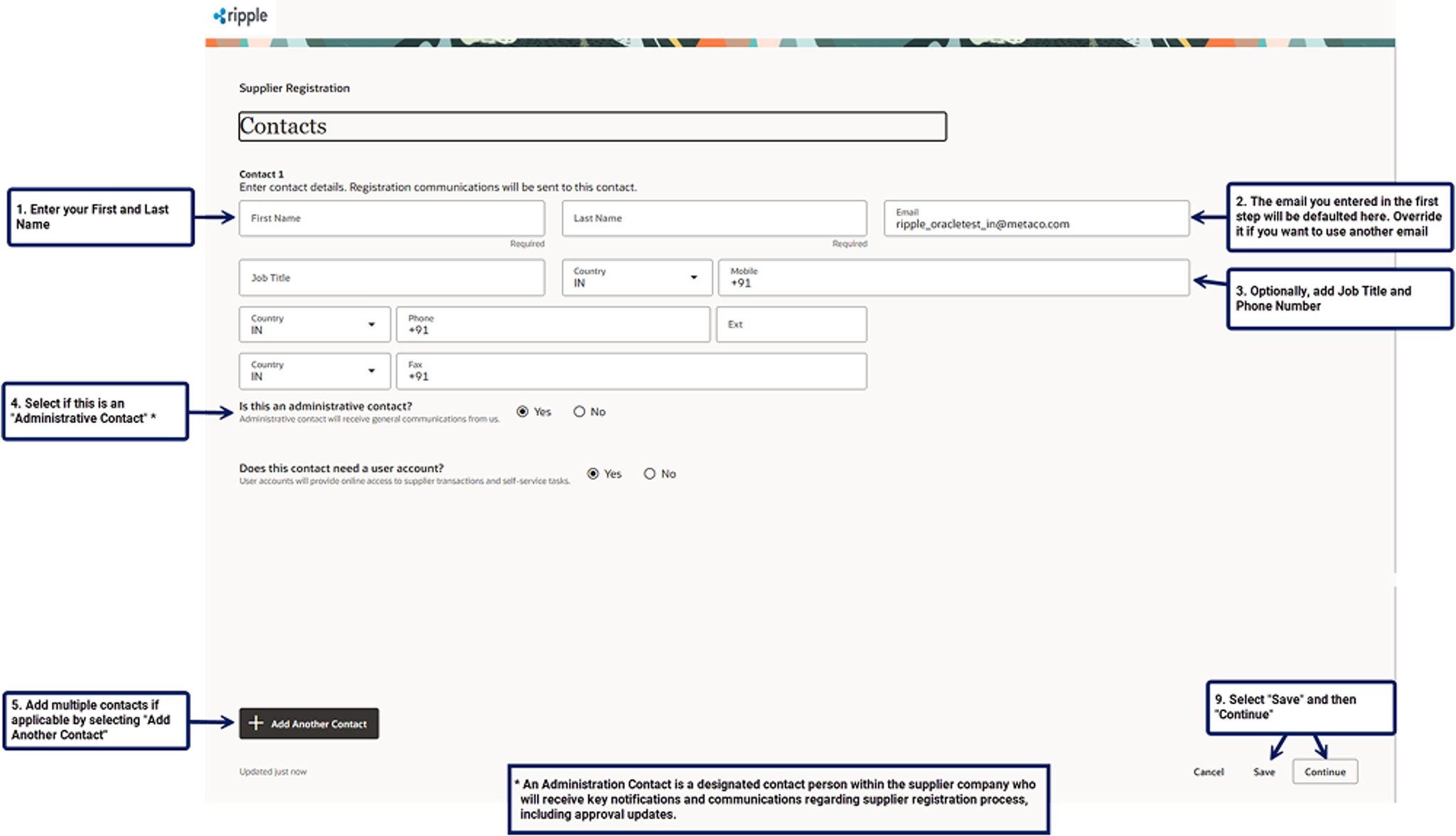Open the Phone country dropdown
This screenshot has height=836, width=1456.
315,324
